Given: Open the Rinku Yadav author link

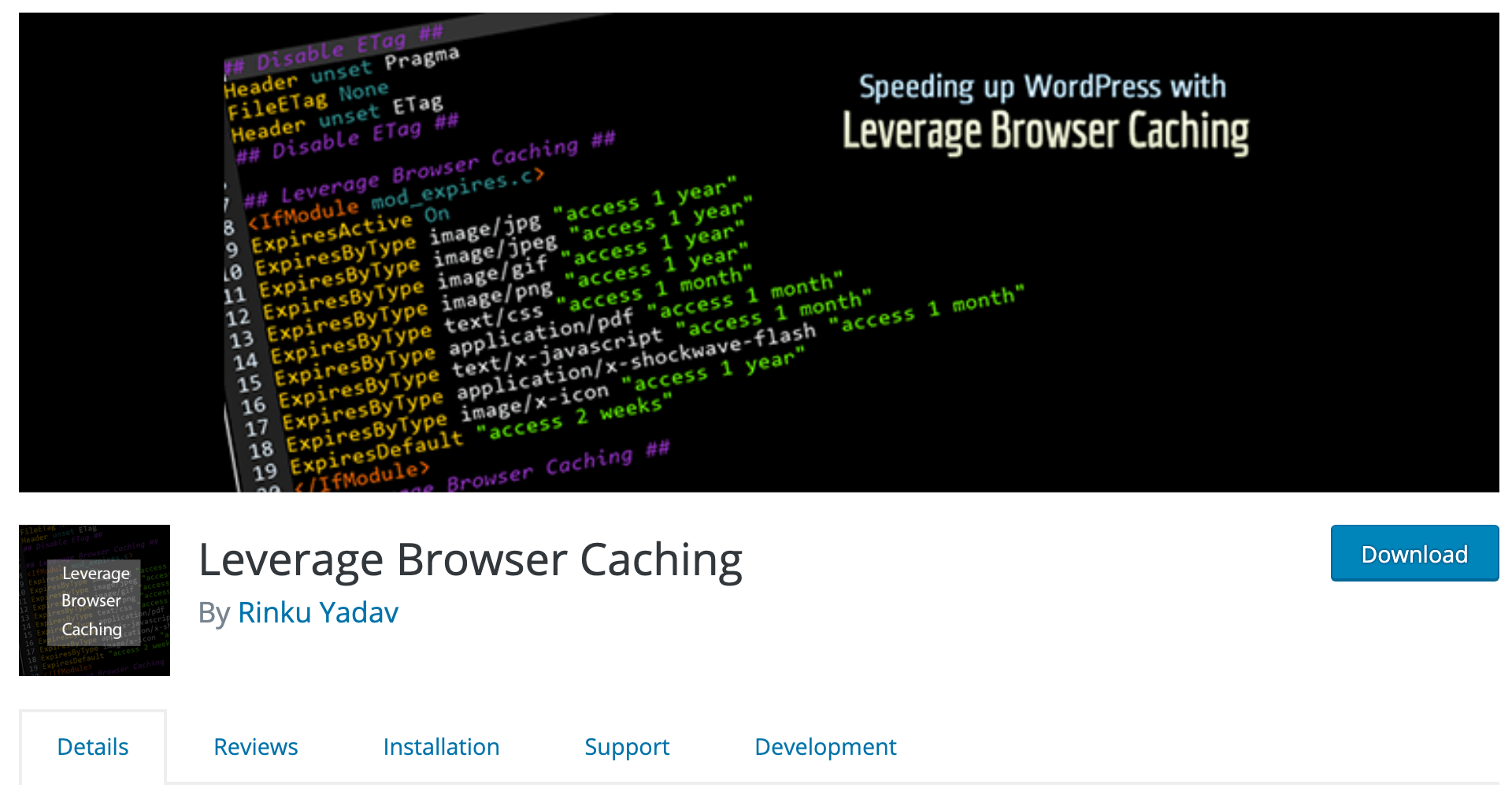Looking at the screenshot, I should [318, 612].
